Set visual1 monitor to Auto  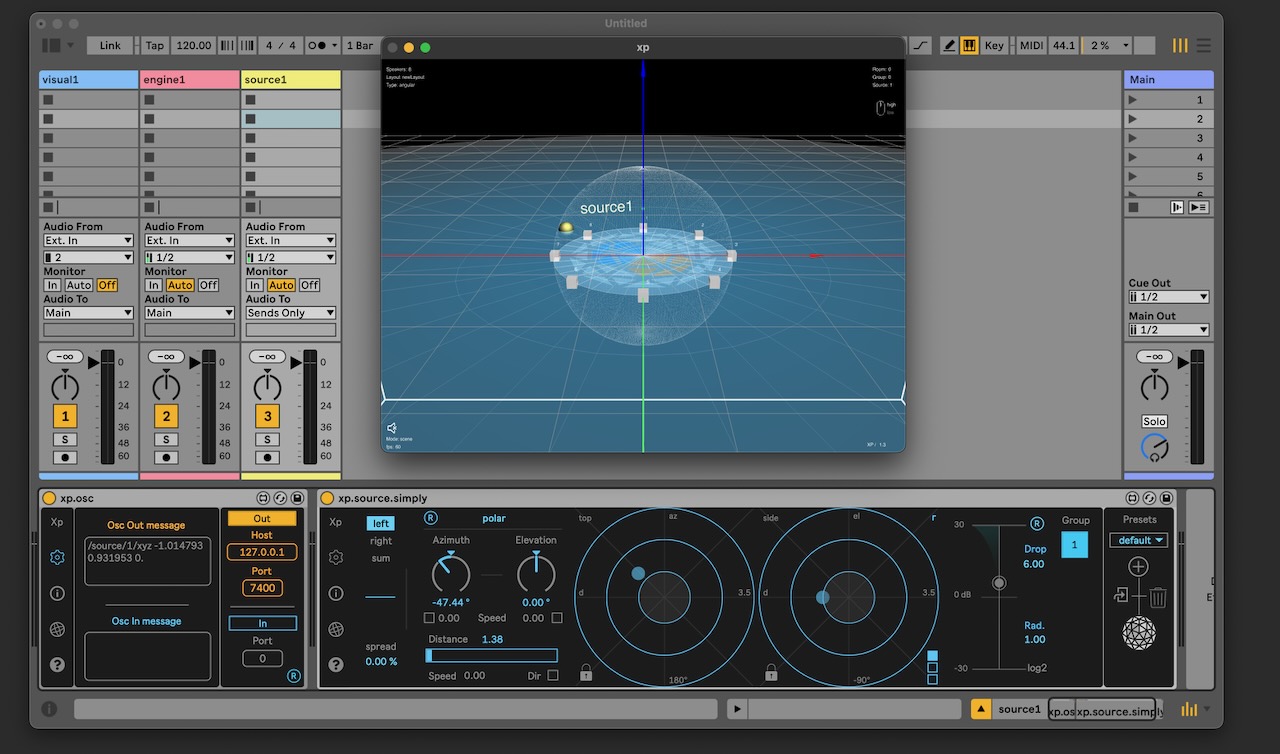coord(79,285)
